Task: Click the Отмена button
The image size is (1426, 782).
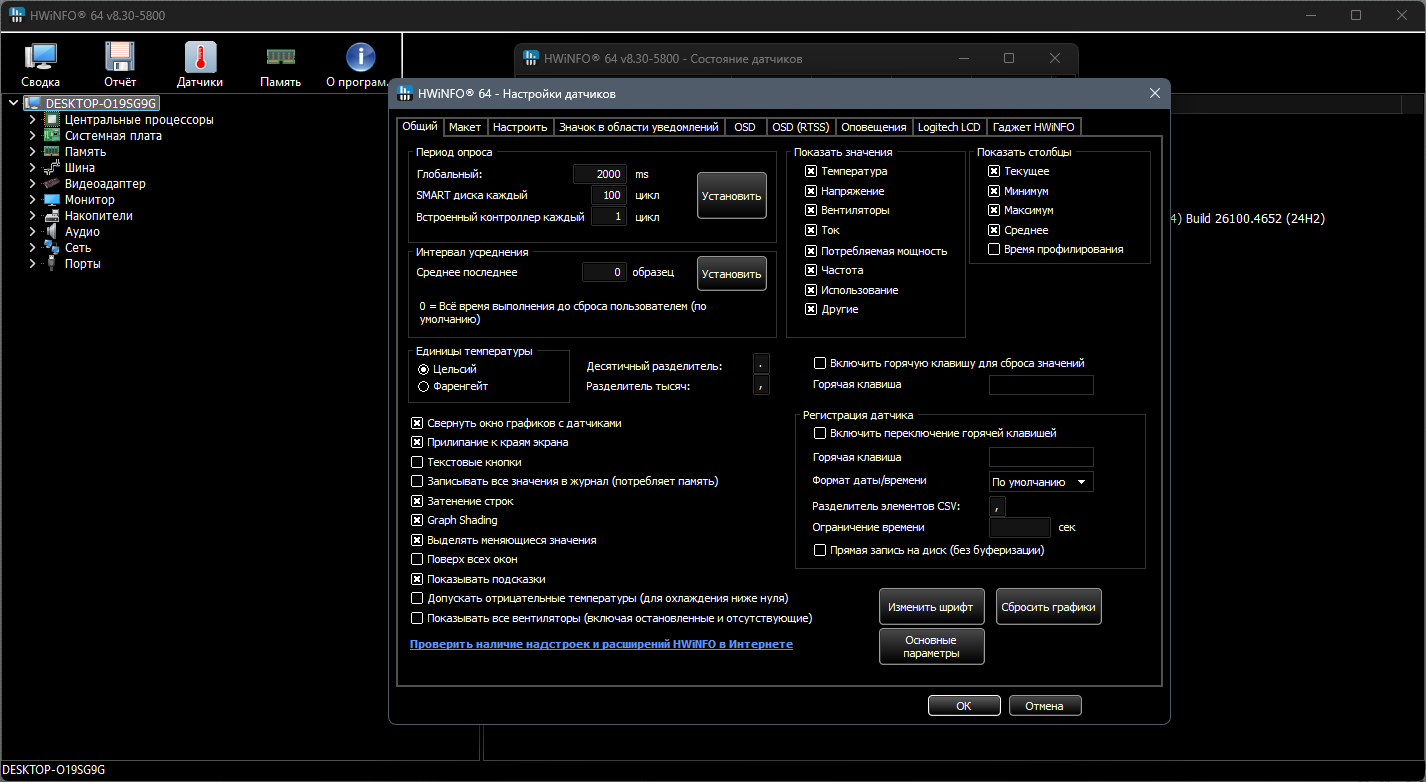Action: (x=1045, y=706)
